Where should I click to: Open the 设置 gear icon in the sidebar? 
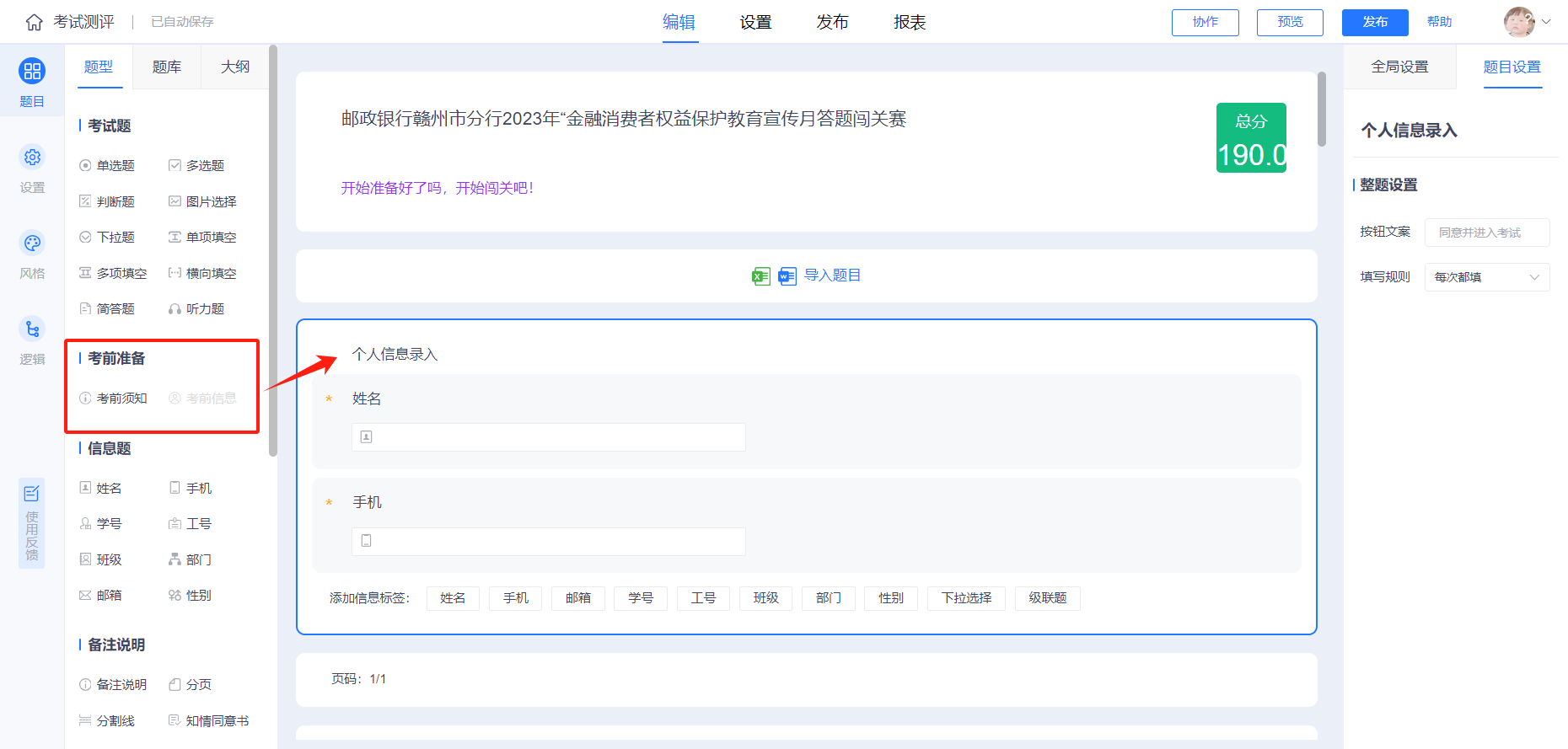pyautogui.click(x=32, y=157)
